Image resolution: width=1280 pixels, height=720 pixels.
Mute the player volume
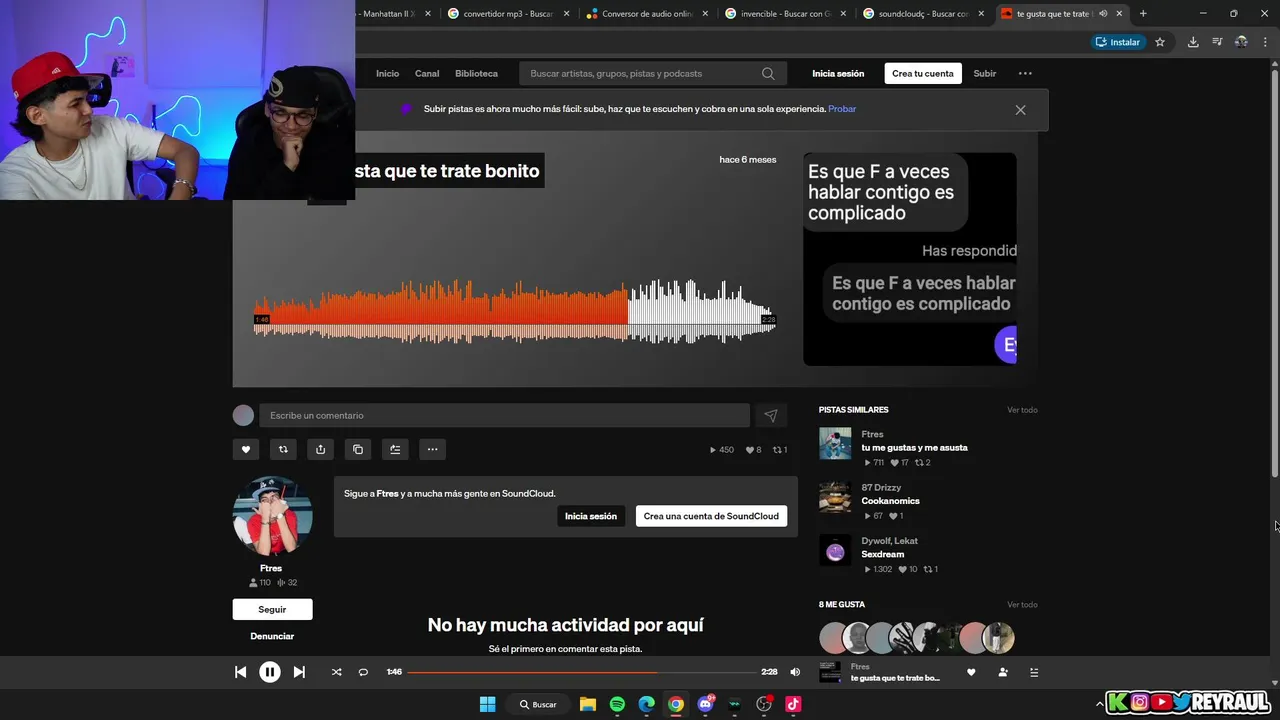pos(795,672)
